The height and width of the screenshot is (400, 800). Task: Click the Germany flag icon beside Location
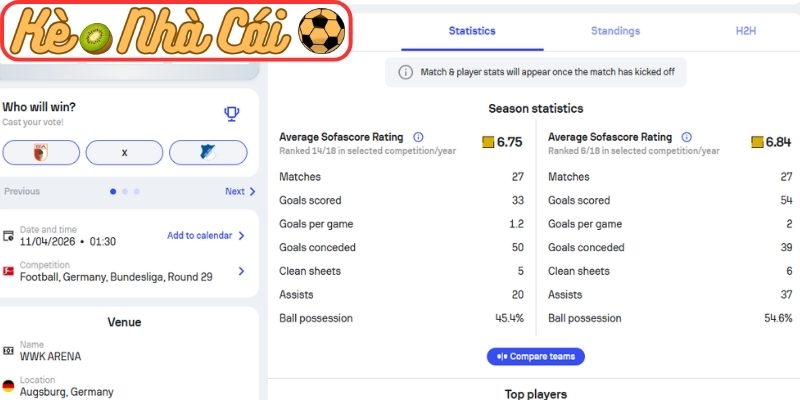point(9,386)
